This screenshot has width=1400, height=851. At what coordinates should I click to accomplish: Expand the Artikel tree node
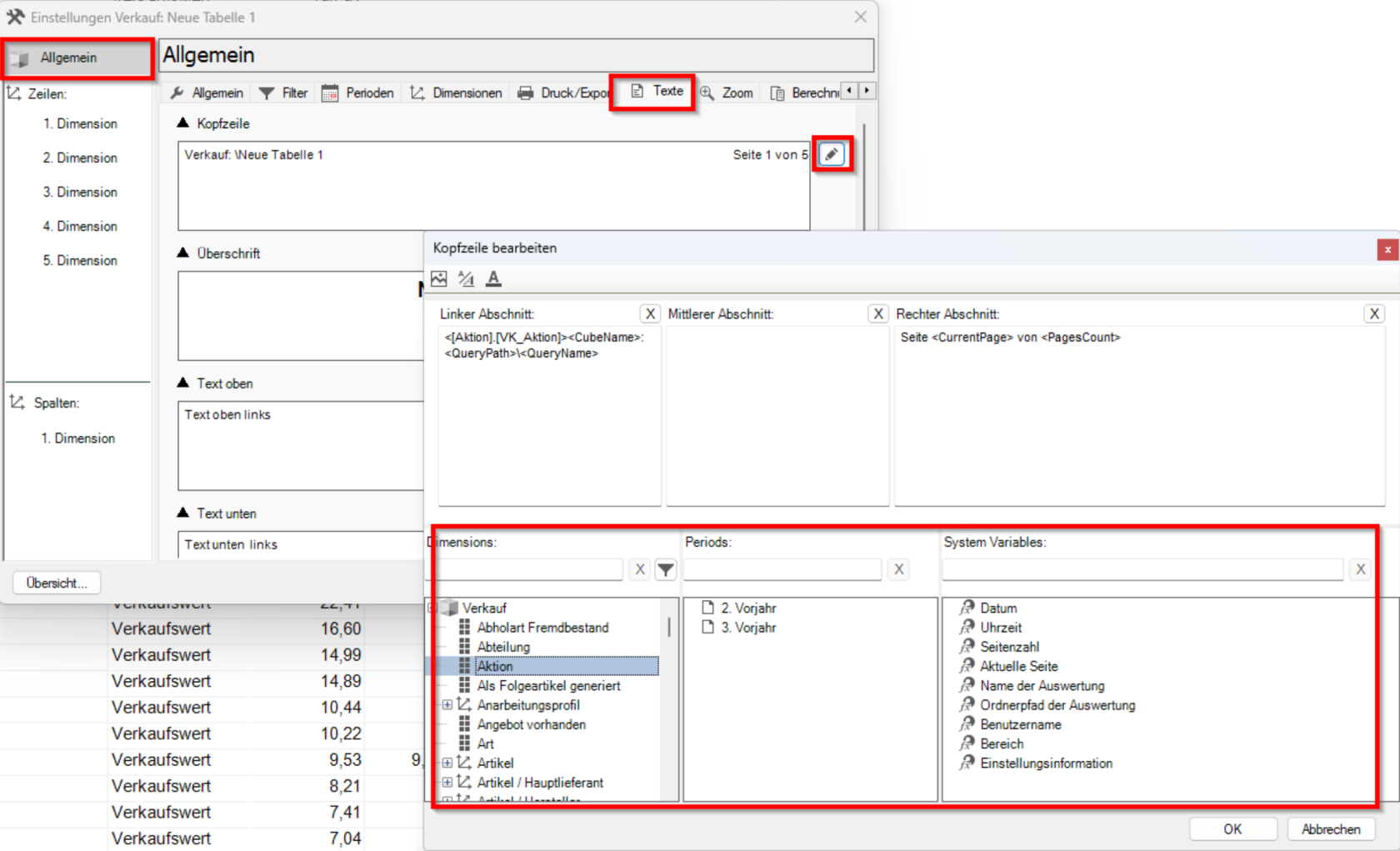[447, 763]
